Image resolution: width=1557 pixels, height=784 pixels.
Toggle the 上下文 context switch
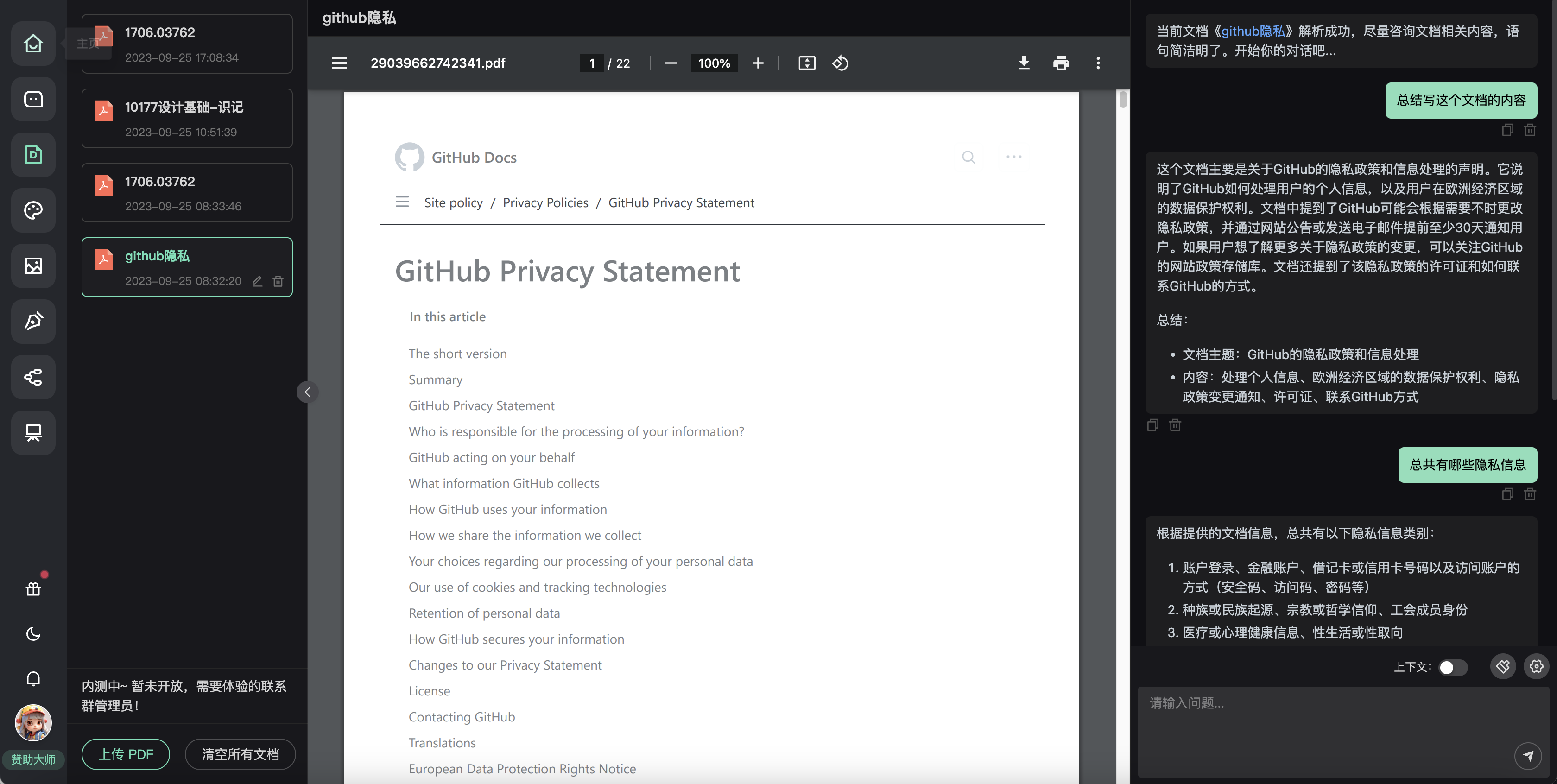1452,667
